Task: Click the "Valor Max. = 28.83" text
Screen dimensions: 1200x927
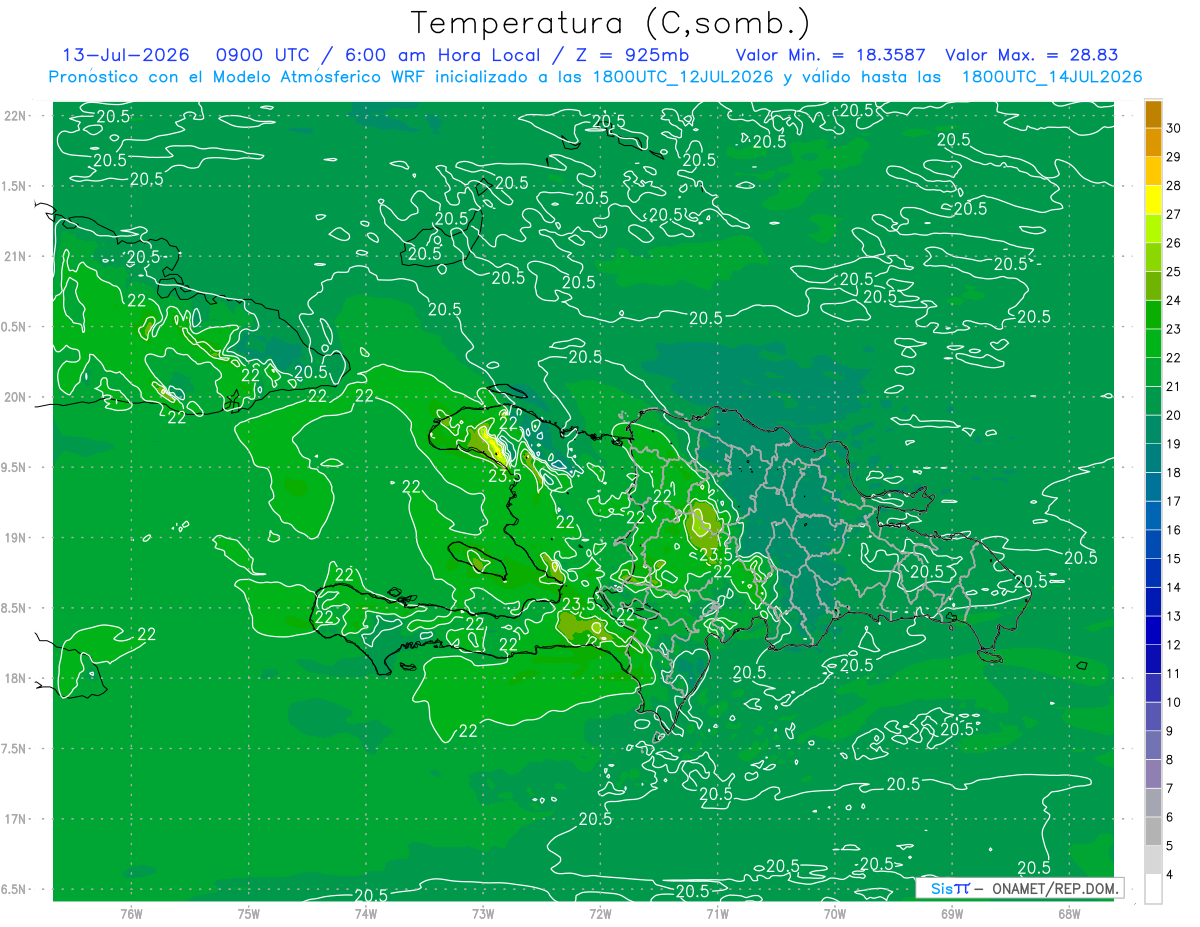Action: pos(1031,55)
